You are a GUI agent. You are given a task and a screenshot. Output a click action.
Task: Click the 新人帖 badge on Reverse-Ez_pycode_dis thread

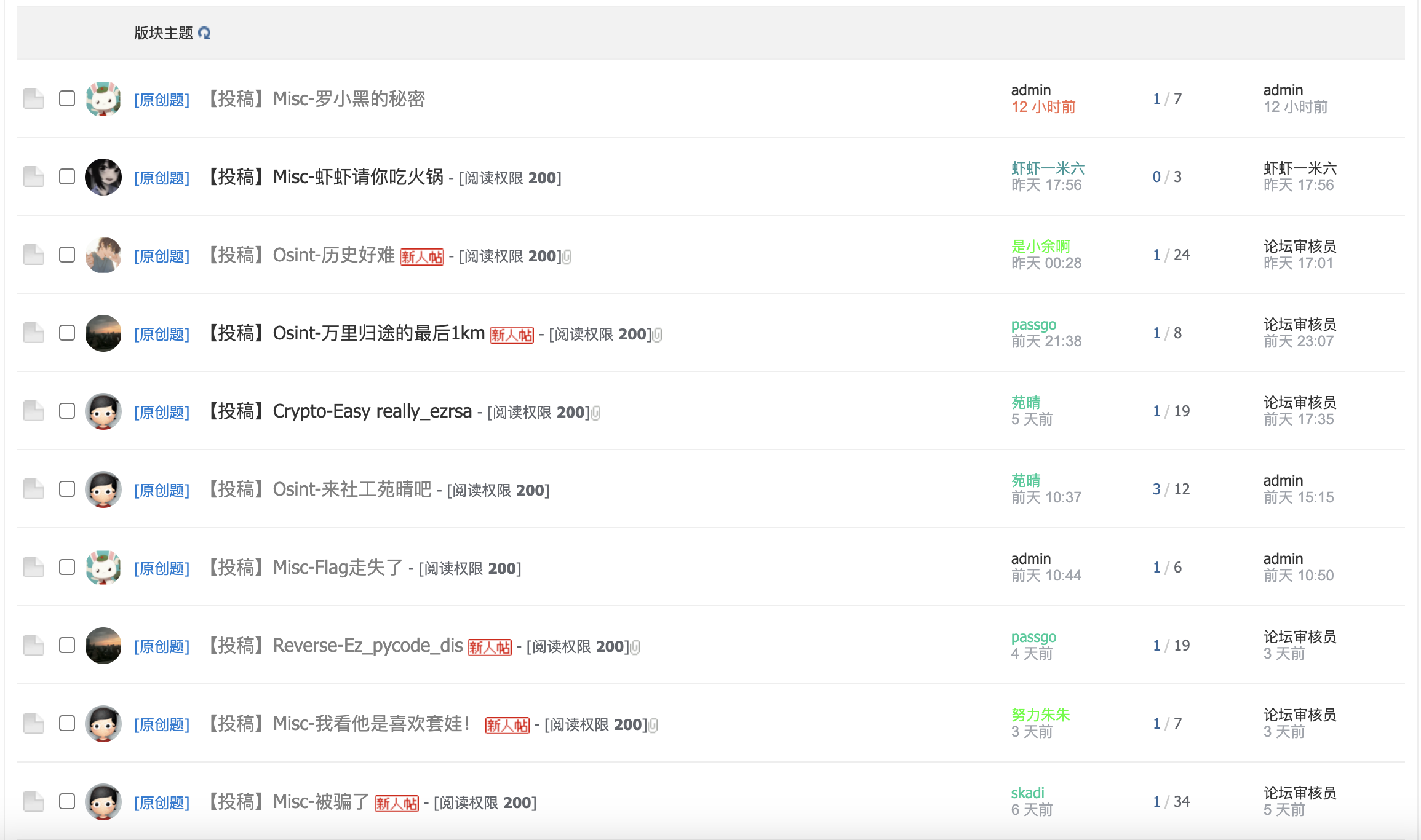(489, 647)
